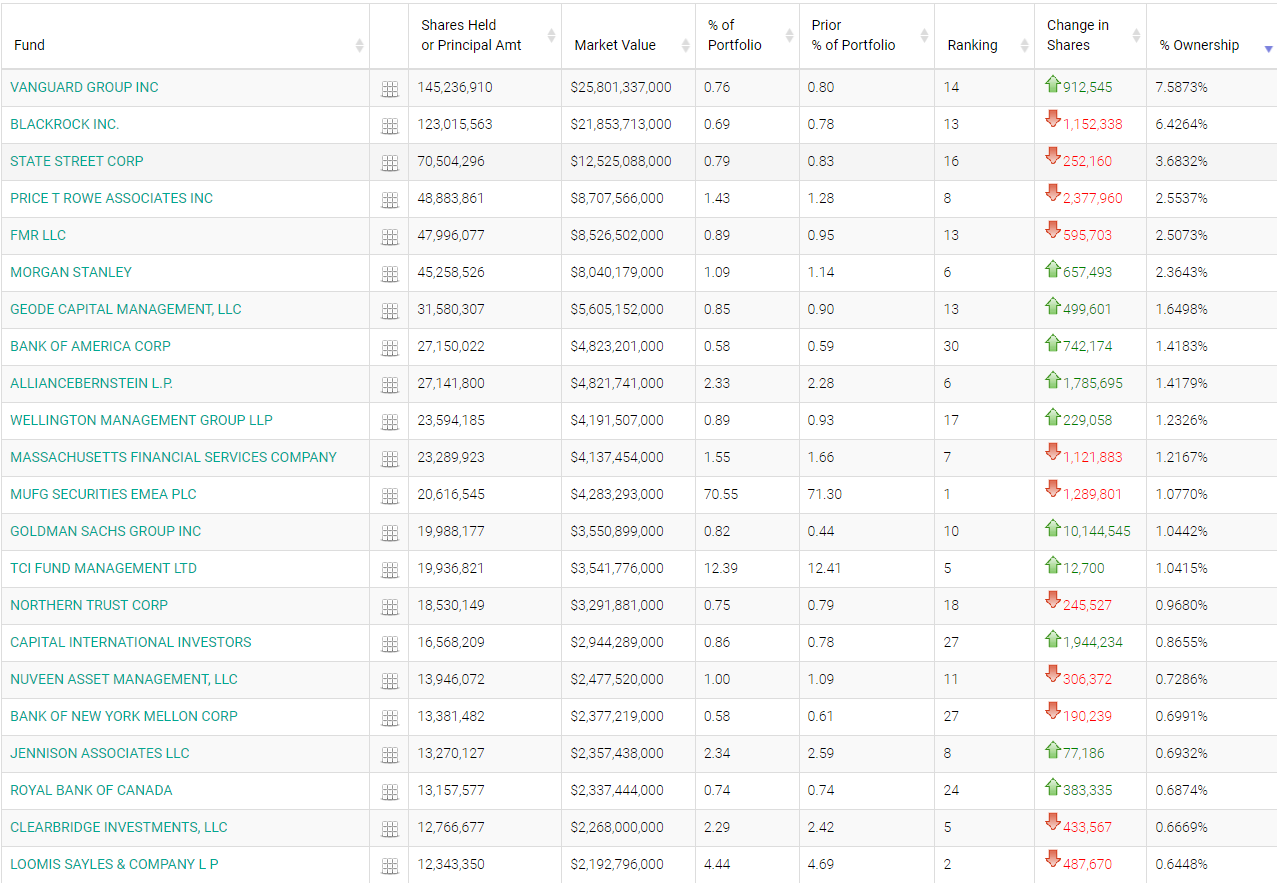This screenshot has height=883, width=1277.
Task: Open grid icon in Capital International row
Action: coord(390,644)
